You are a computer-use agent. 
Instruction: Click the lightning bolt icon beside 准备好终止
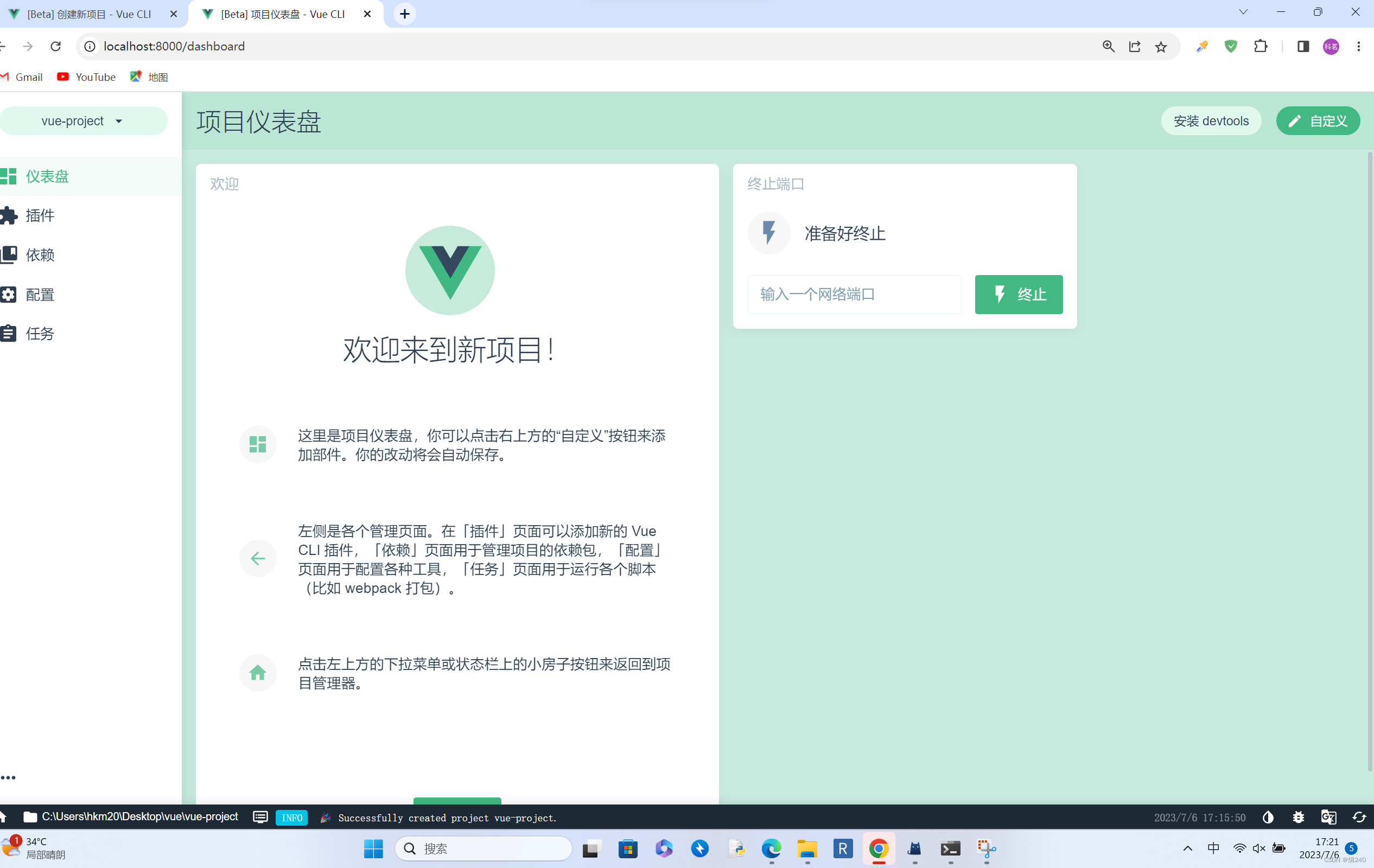point(768,233)
